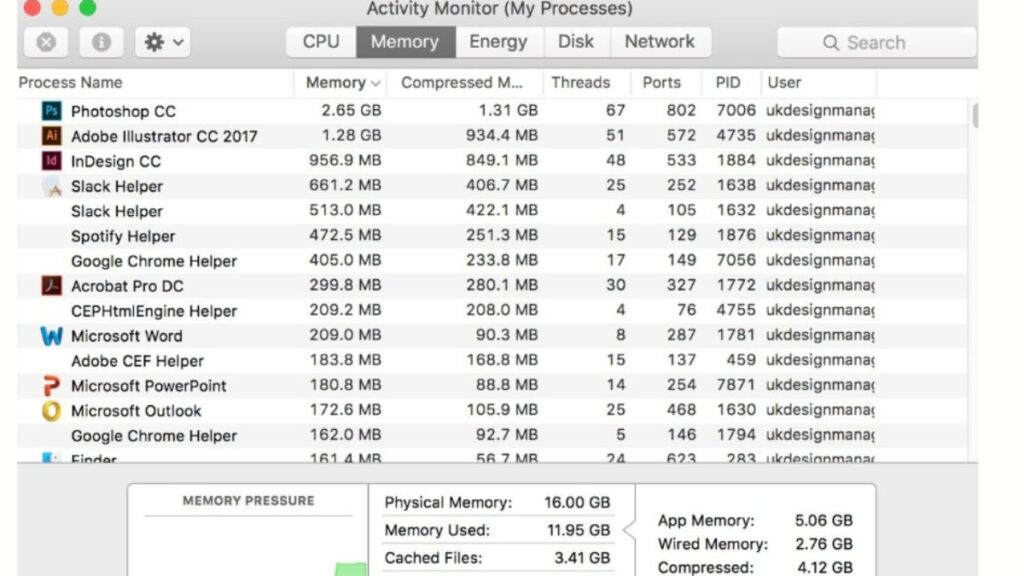Click the Compressed 4.12 GB value
Screen dimensions: 1024x576
click(824, 568)
